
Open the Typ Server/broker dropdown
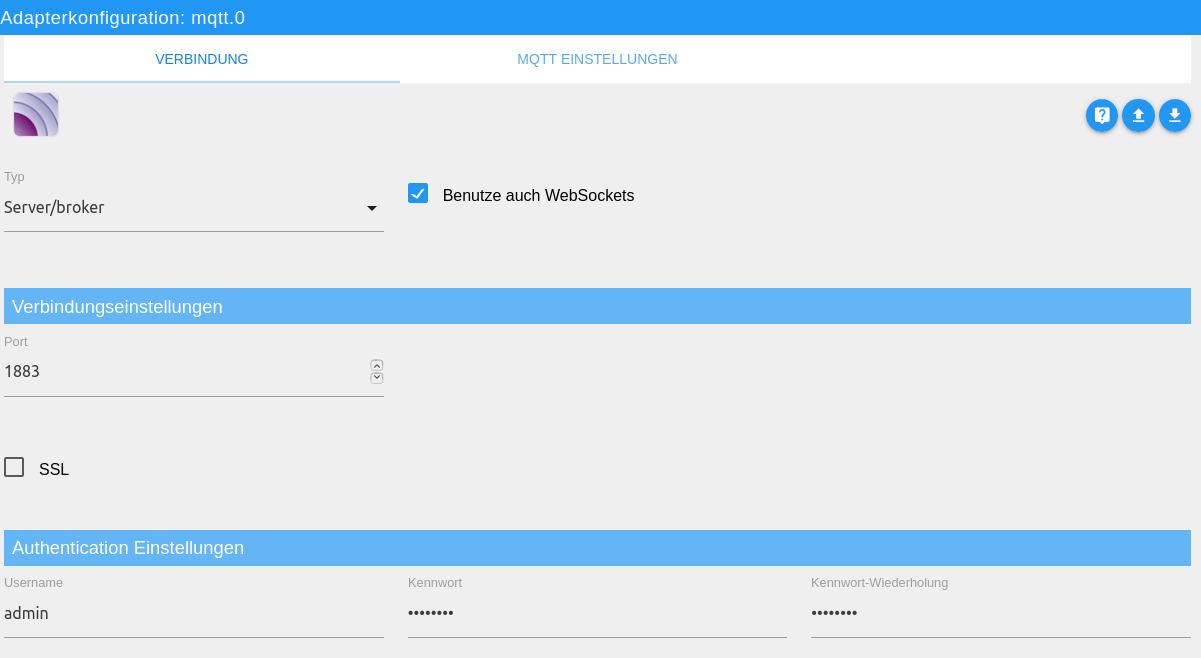tap(194, 208)
